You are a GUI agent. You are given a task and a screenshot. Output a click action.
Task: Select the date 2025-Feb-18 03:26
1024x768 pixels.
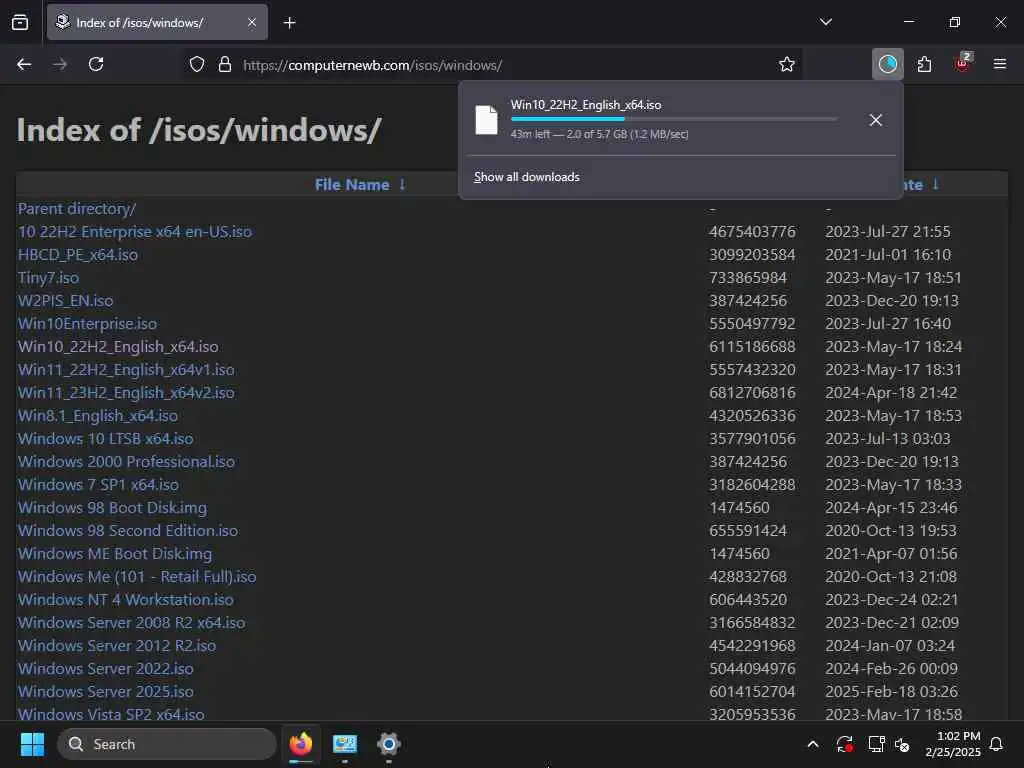tap(891, 692)
